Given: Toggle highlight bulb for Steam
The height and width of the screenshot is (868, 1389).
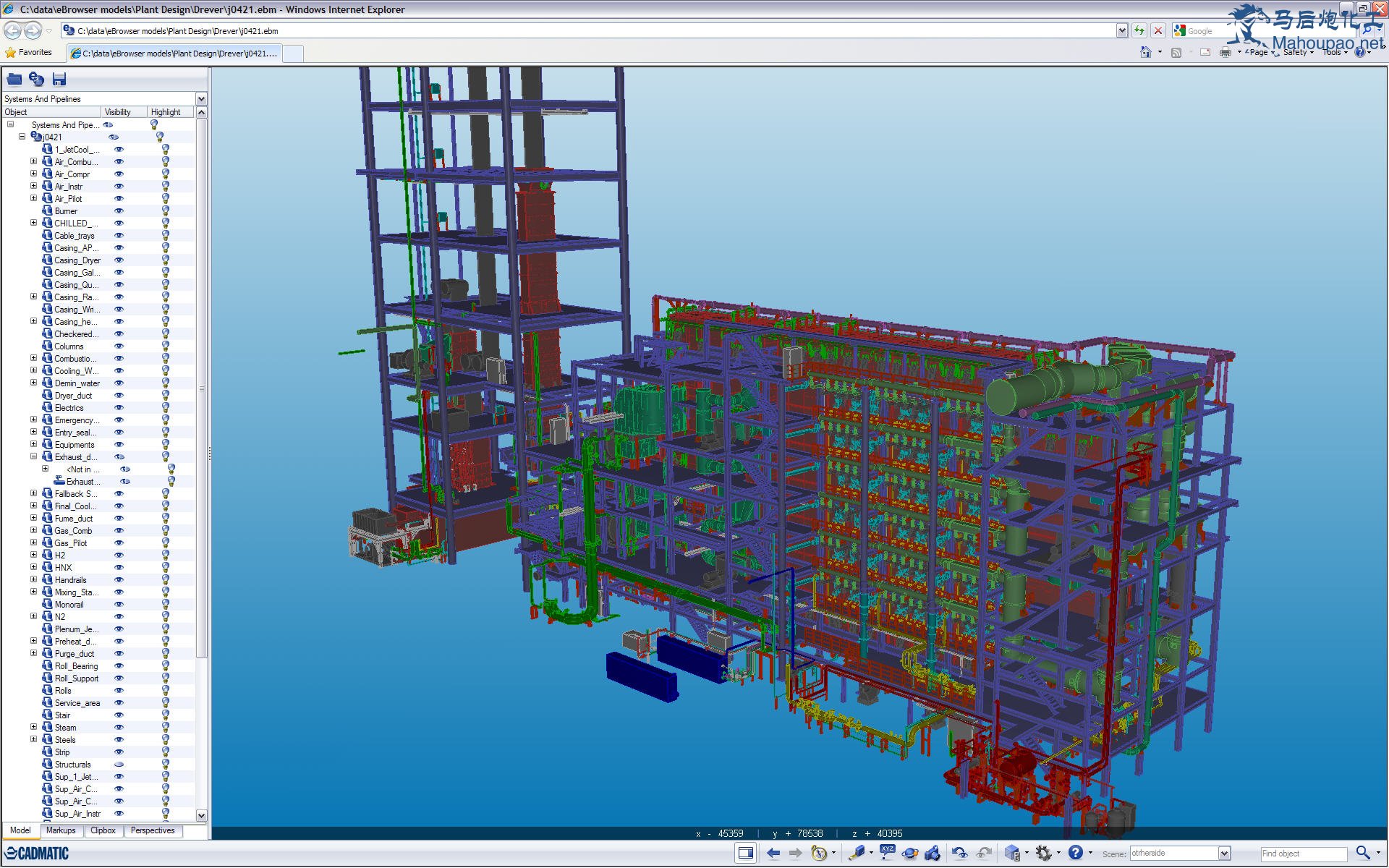Looking at the screenshot, I should pyautogui.click(x=165, y=728).
